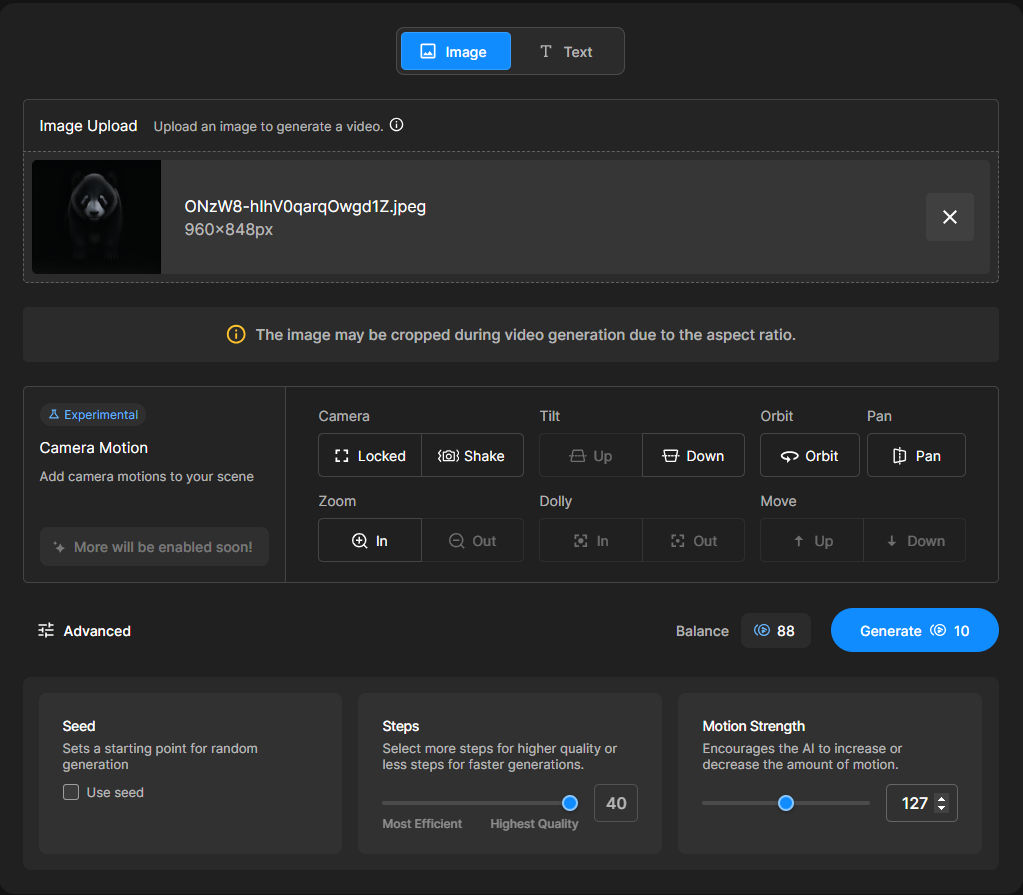Switch to the Text tab
The height and width of the screenshot is (895, 1023).
click(x=566, y=52)
